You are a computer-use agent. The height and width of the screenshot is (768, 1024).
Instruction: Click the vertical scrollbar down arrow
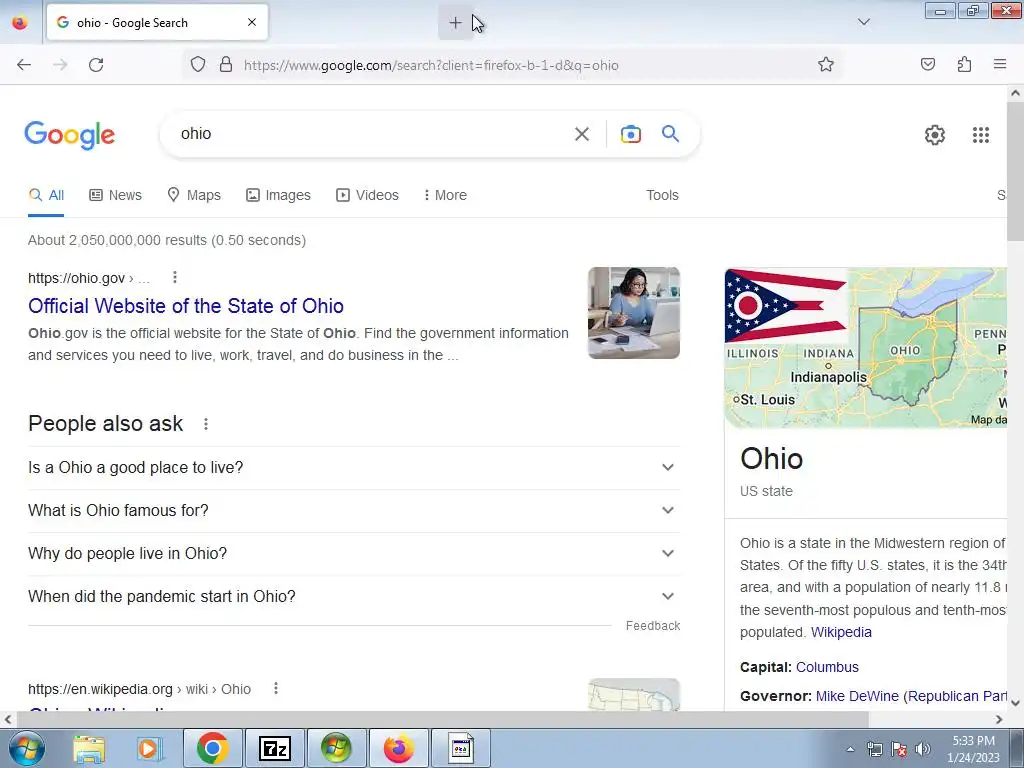tap(1015, 703)
